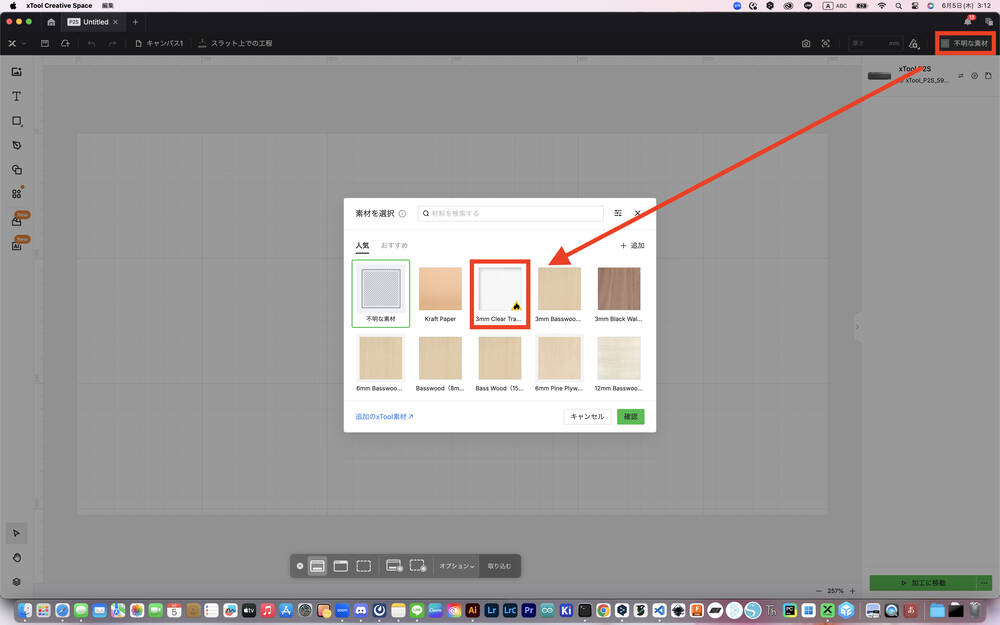Choose the Kraft Paper material

click(440, 293)
